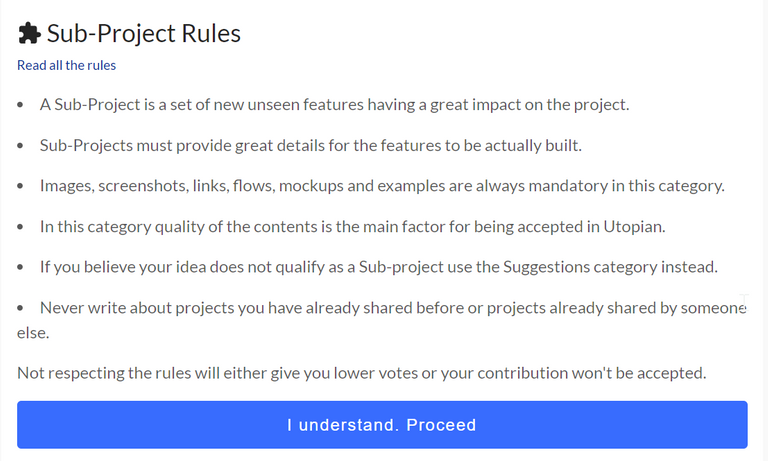Click the bullet dot before In this category quality
768x461 pixels.
(20, 227)
